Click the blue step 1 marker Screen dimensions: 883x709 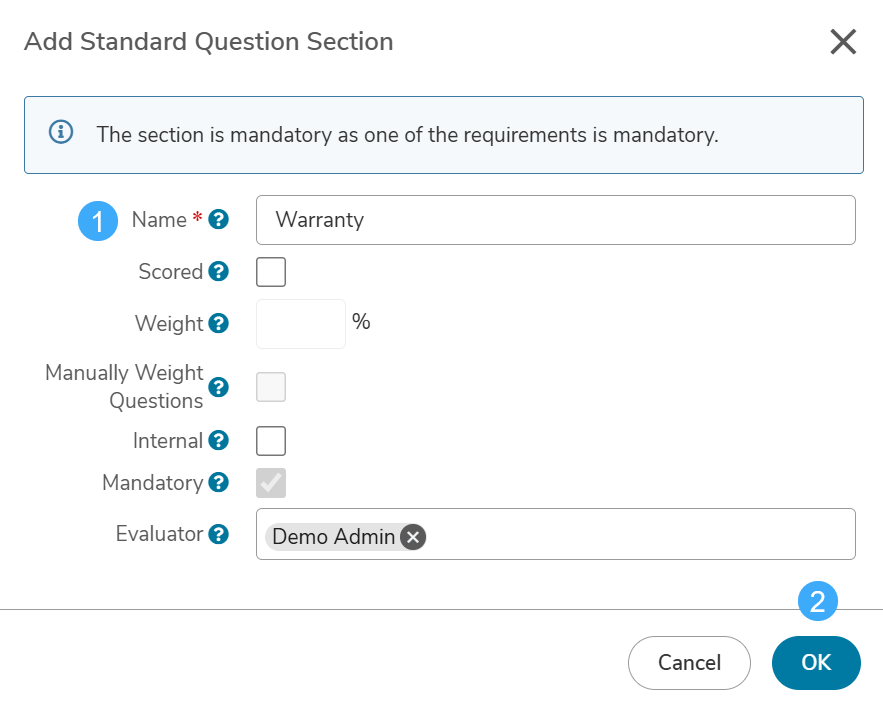[x=98, y=221]
